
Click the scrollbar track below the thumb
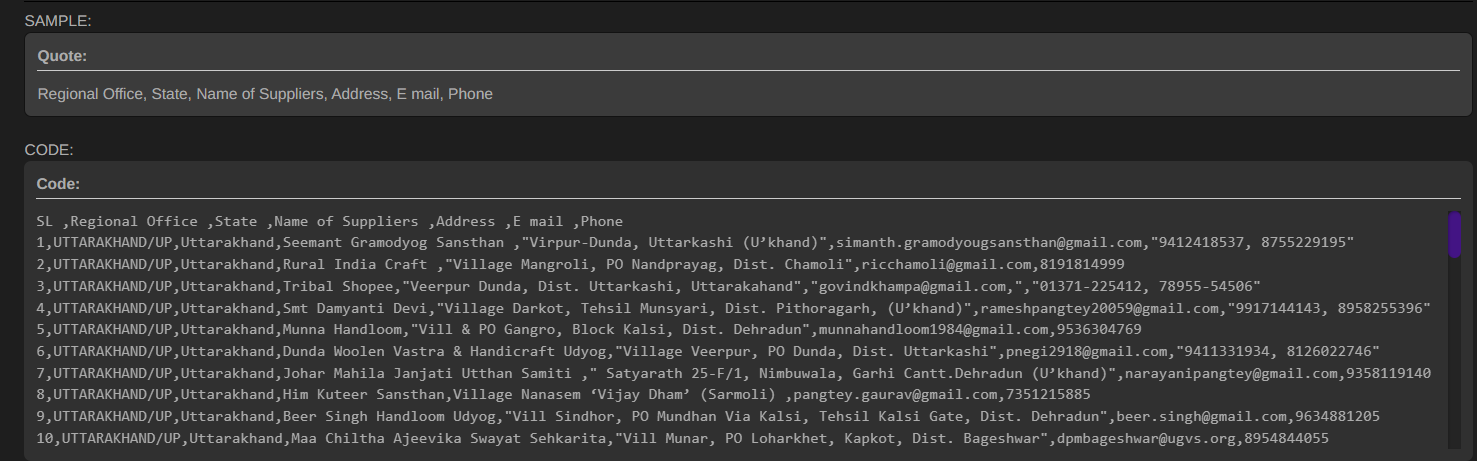pos(1455,352)
